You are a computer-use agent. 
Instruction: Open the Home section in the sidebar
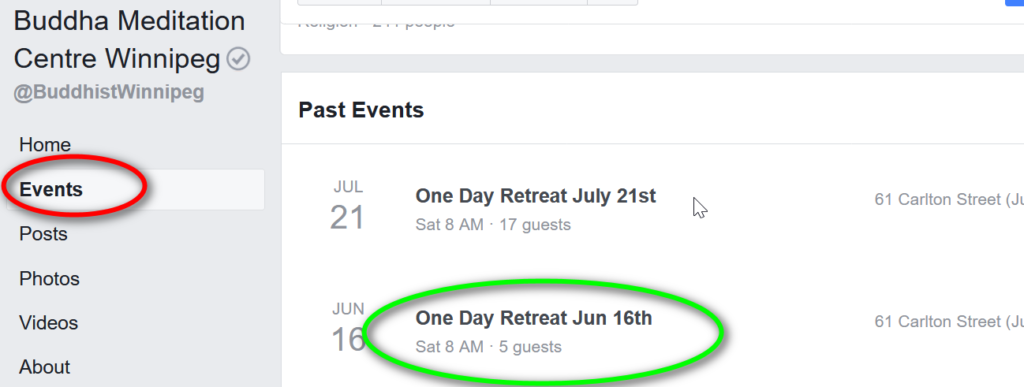click(45, 145)
